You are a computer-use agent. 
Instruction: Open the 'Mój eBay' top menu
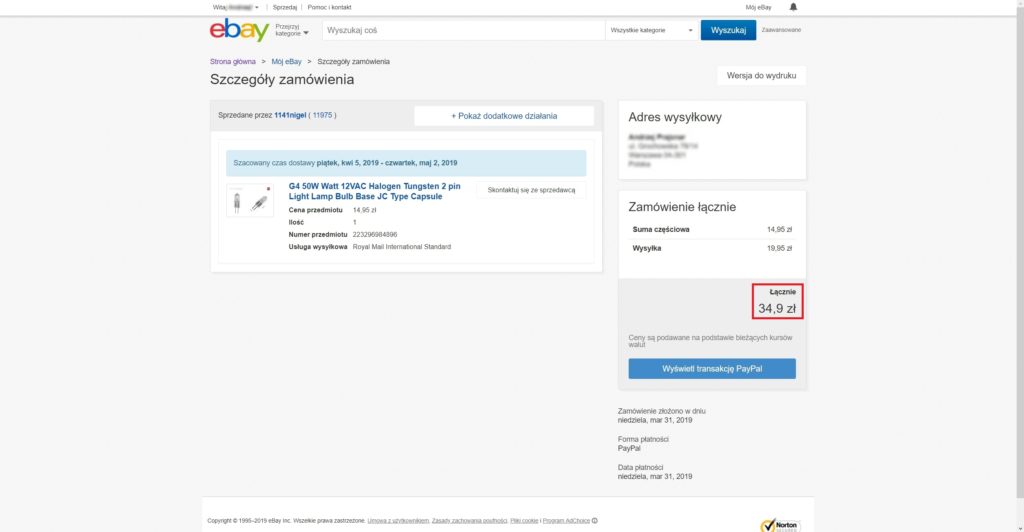pyautogui.click(x=758, y=7)
